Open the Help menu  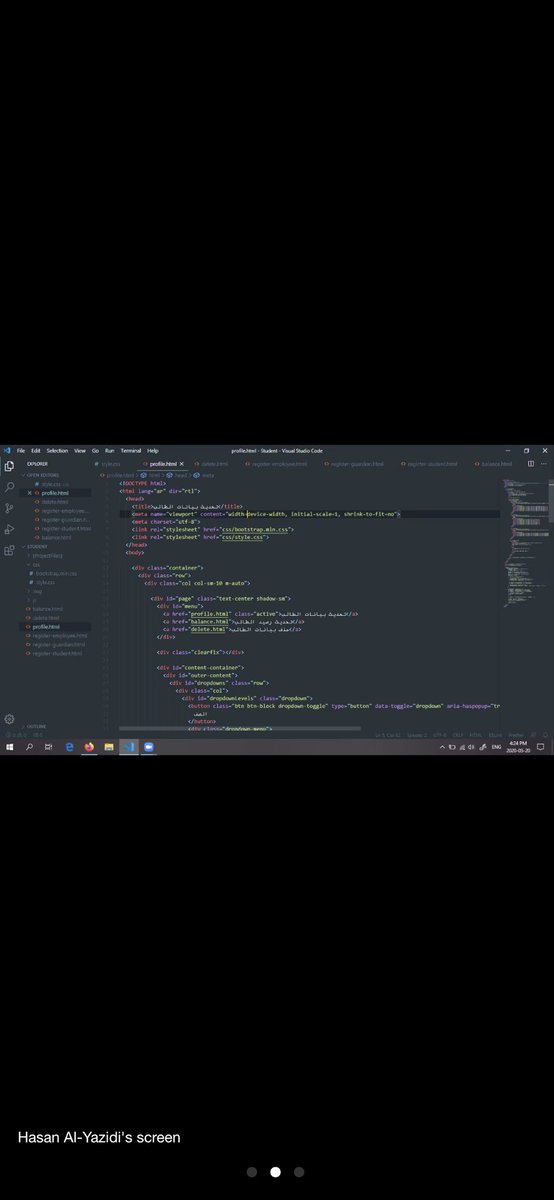(153, 451)
